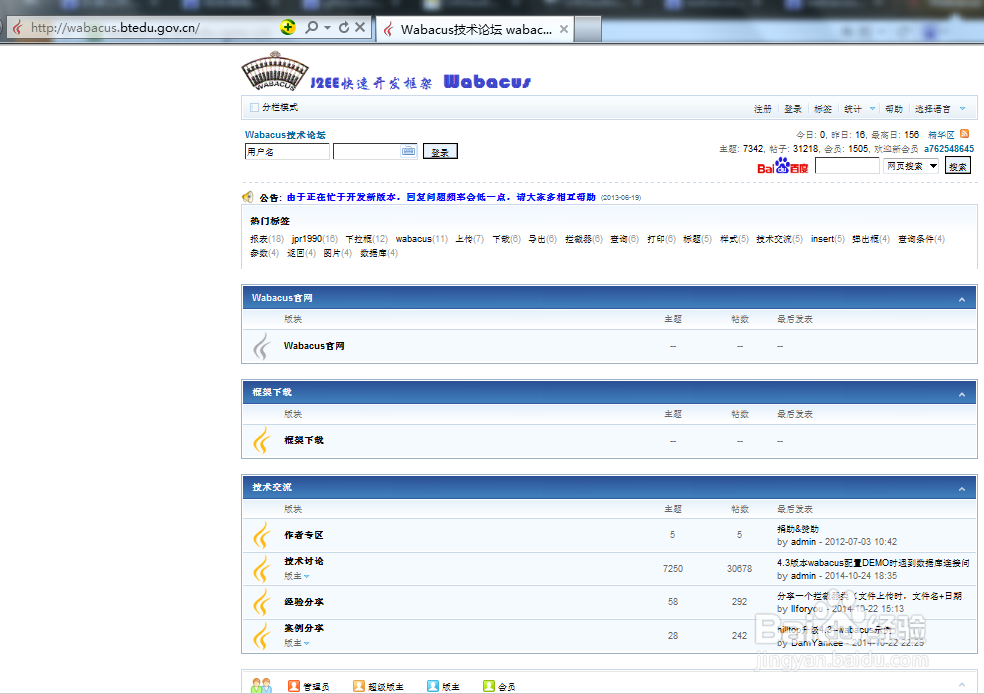This screenshot has height=694, width=984.
Task: Open the 网页搜索 search type combo box
Action: (x=911, y=166)
